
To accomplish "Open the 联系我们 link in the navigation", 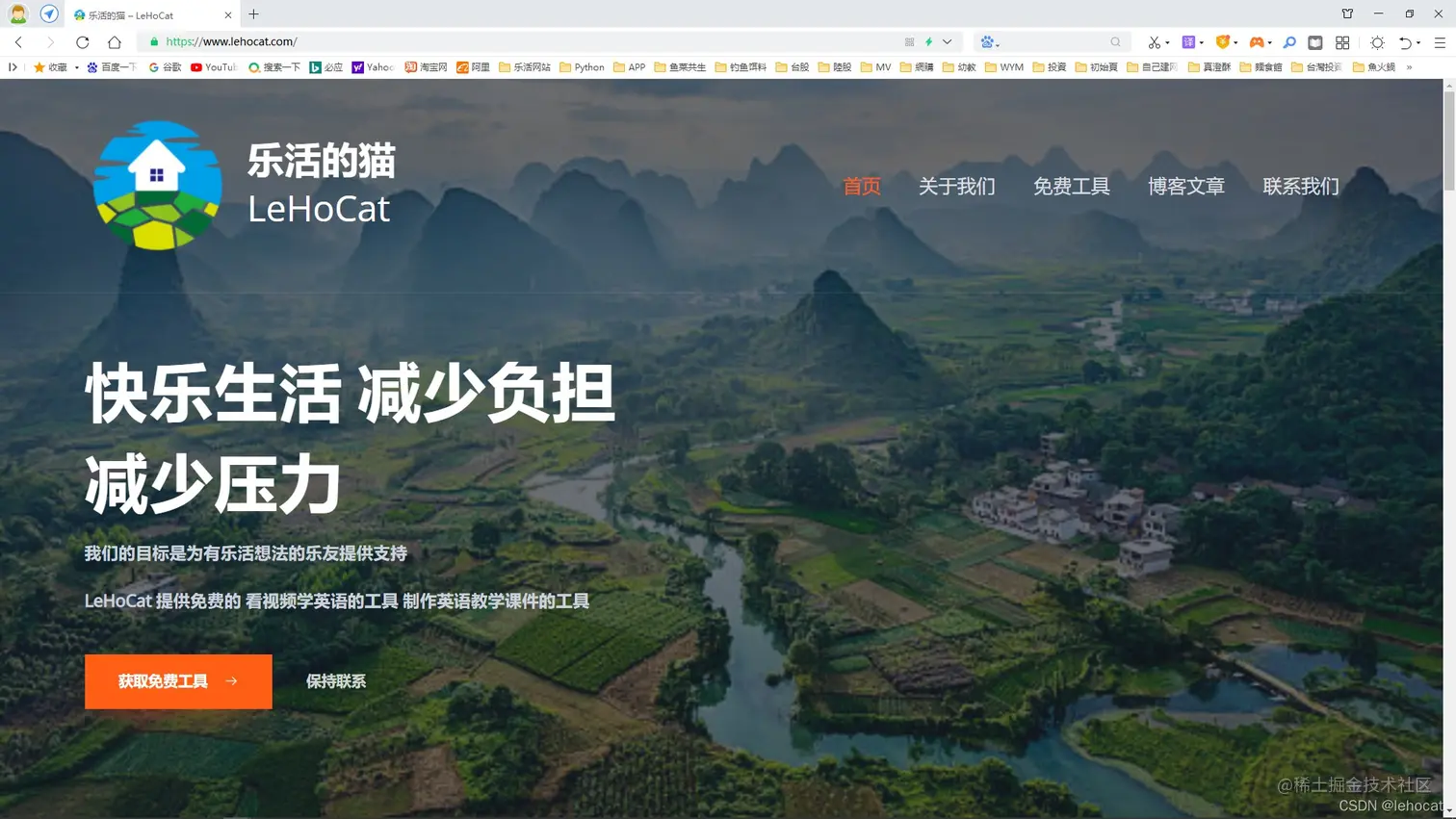I will pos(1301,187).
